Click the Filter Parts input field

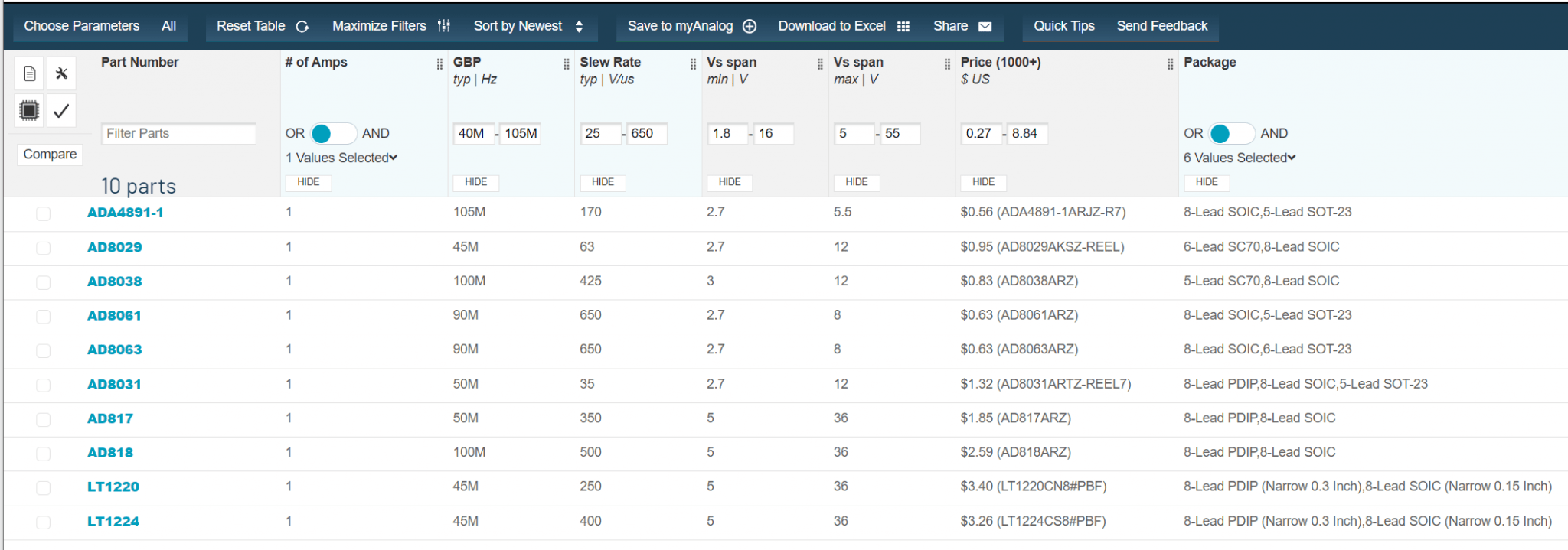(179, 134)
